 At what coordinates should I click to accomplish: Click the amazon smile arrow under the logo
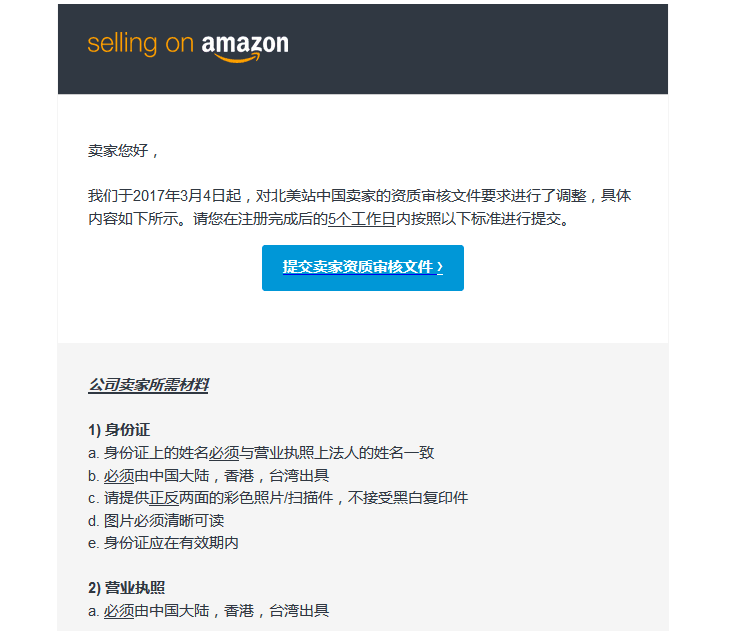click(237, 58)
